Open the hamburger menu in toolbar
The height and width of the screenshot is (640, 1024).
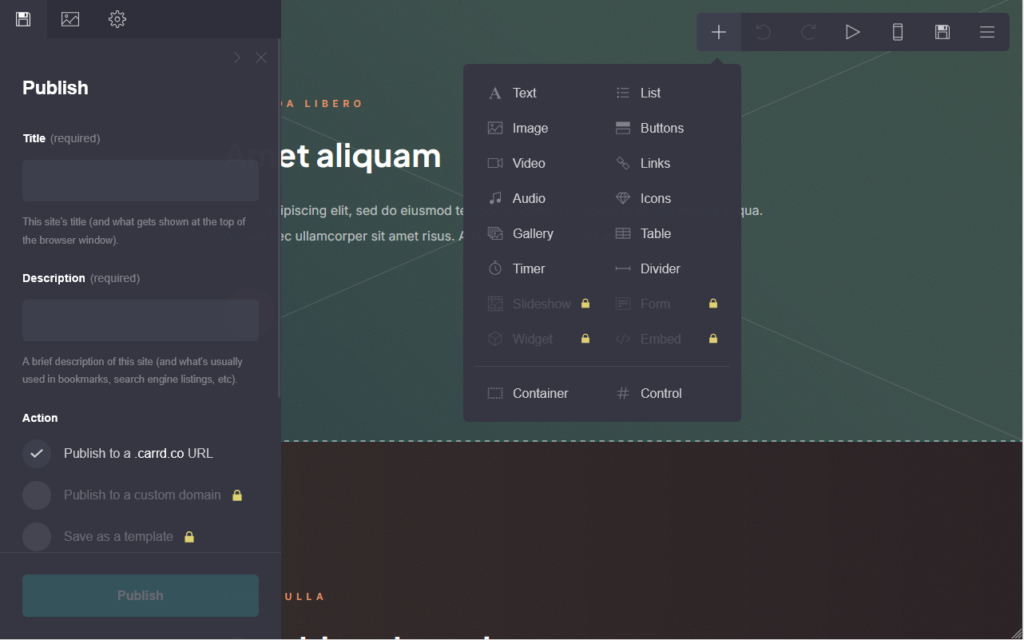(x=987, y=32)
